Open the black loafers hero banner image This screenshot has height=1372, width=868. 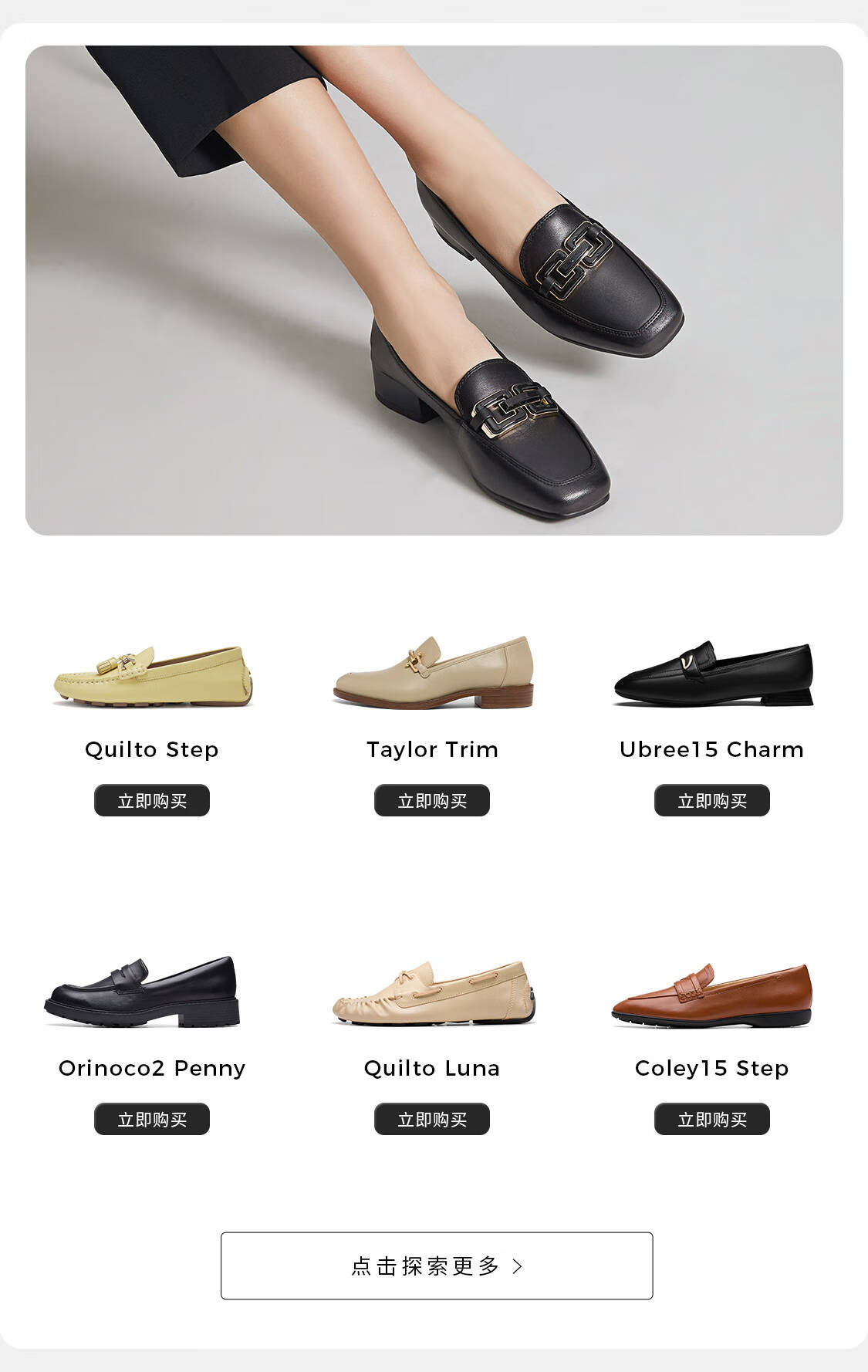click(434, 290)
